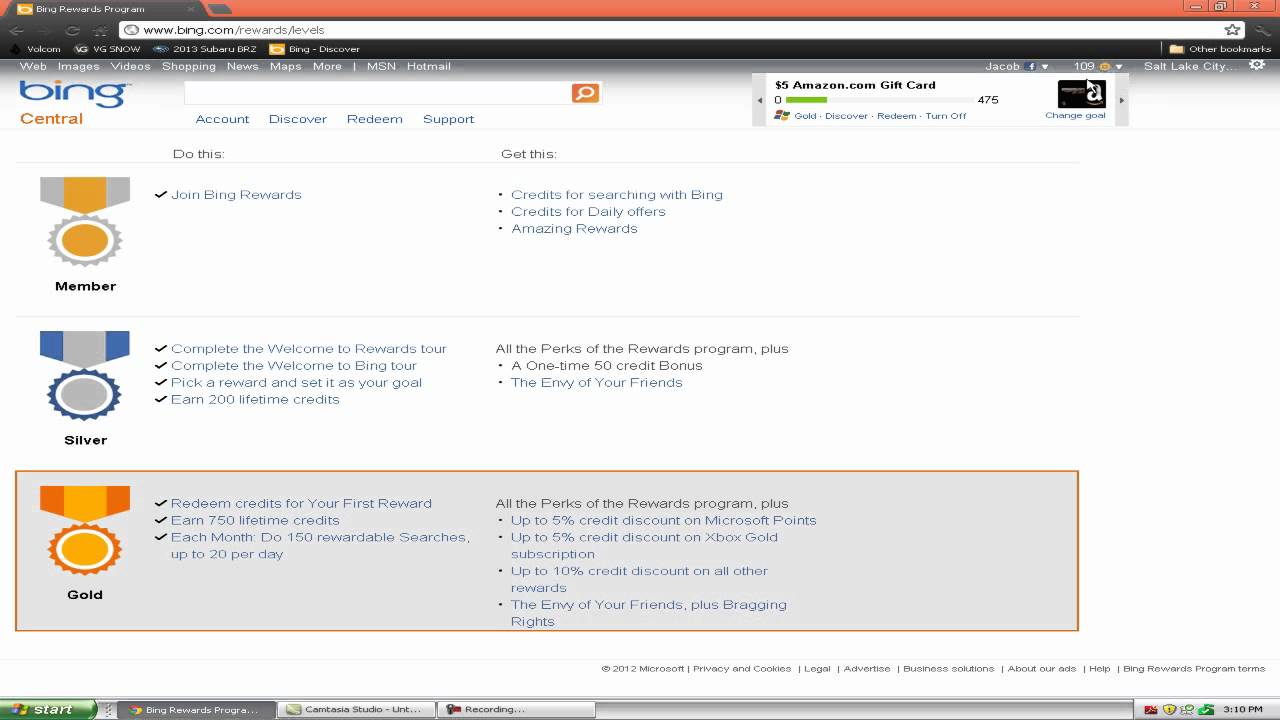This screenshot has width=1280, height=720.
Task: Click the Join Bing Rewards link
Action: click(x=236, y=195)
